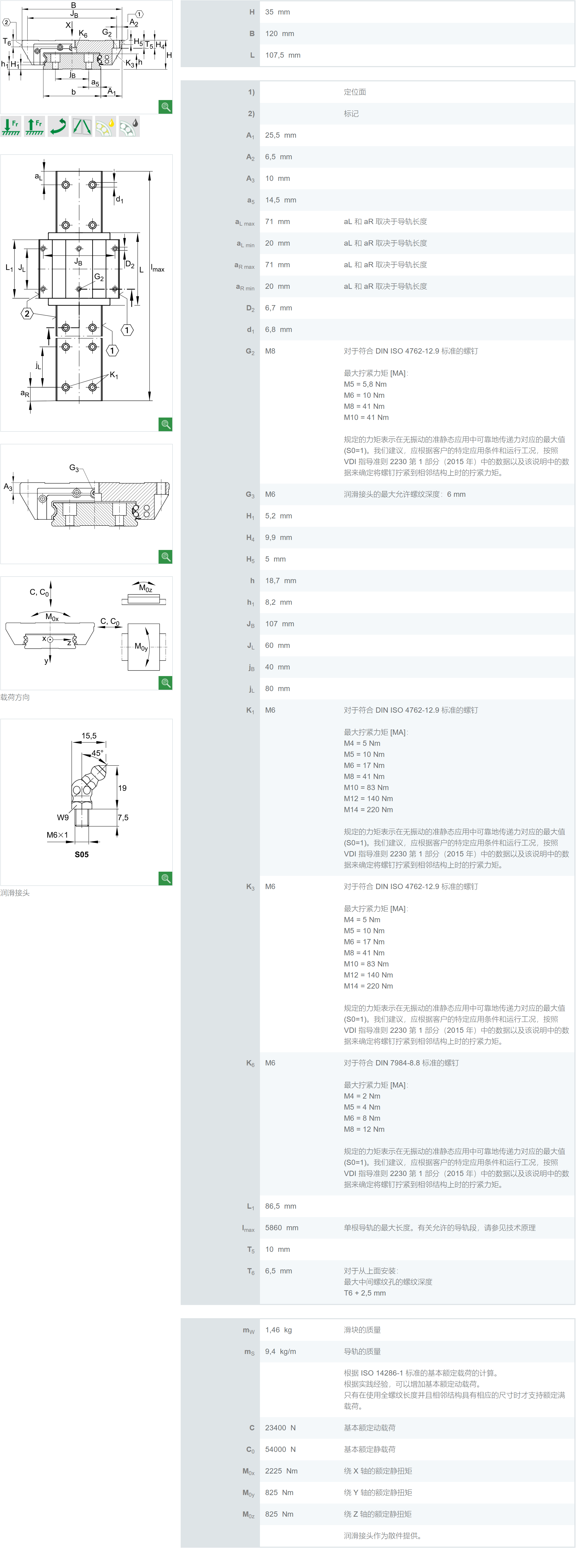The width and height of the screenshot is (576, 1568).
Task: Click the 基本额定动载荷 description
Action: (x=370, y=1428)
